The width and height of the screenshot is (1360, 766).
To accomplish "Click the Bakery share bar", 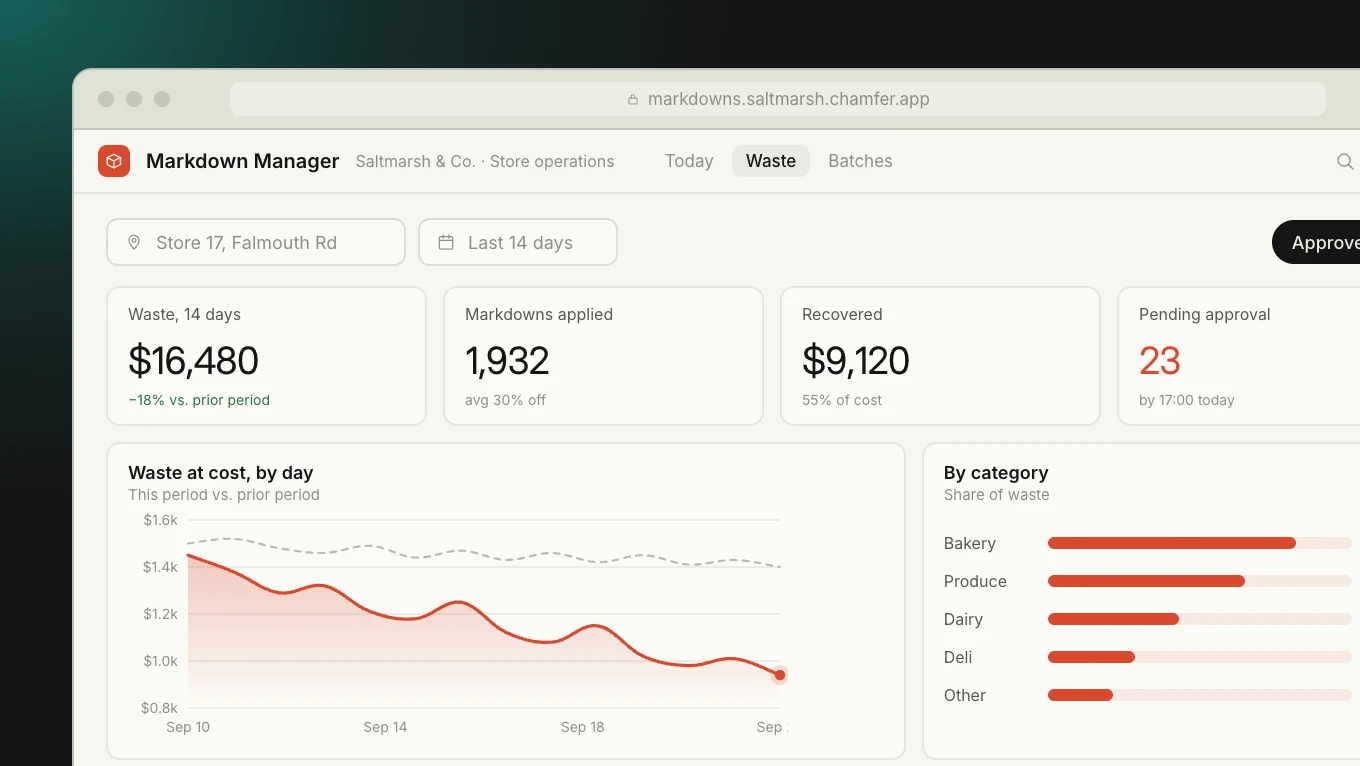I will [x=1200, y=543].
